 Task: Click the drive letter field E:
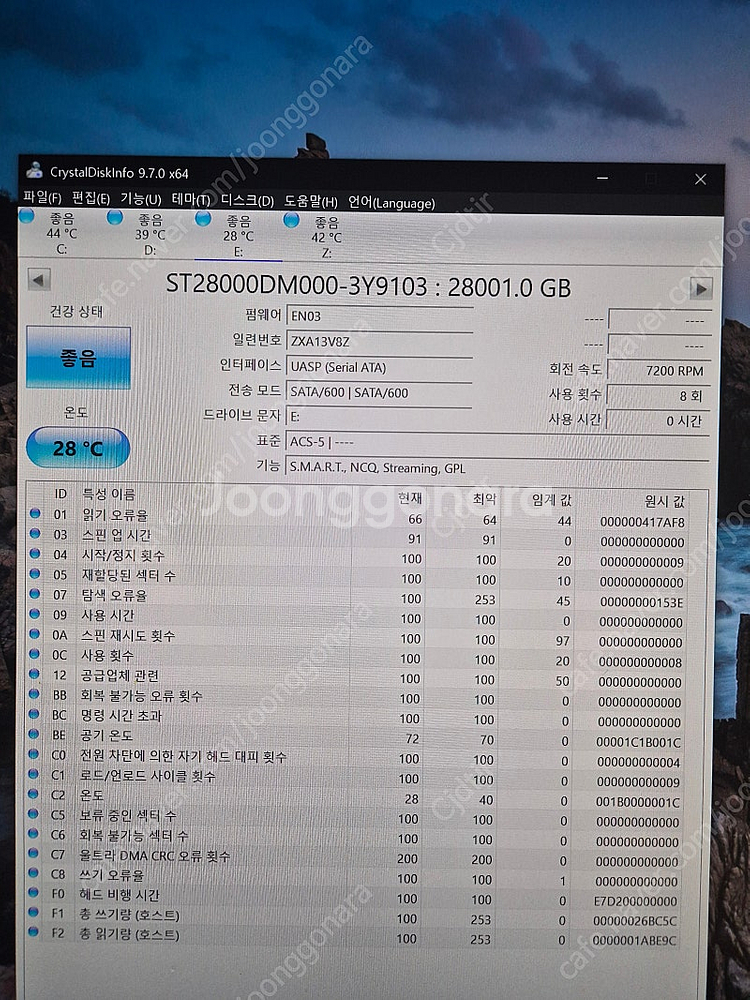[x=379, y=416]
